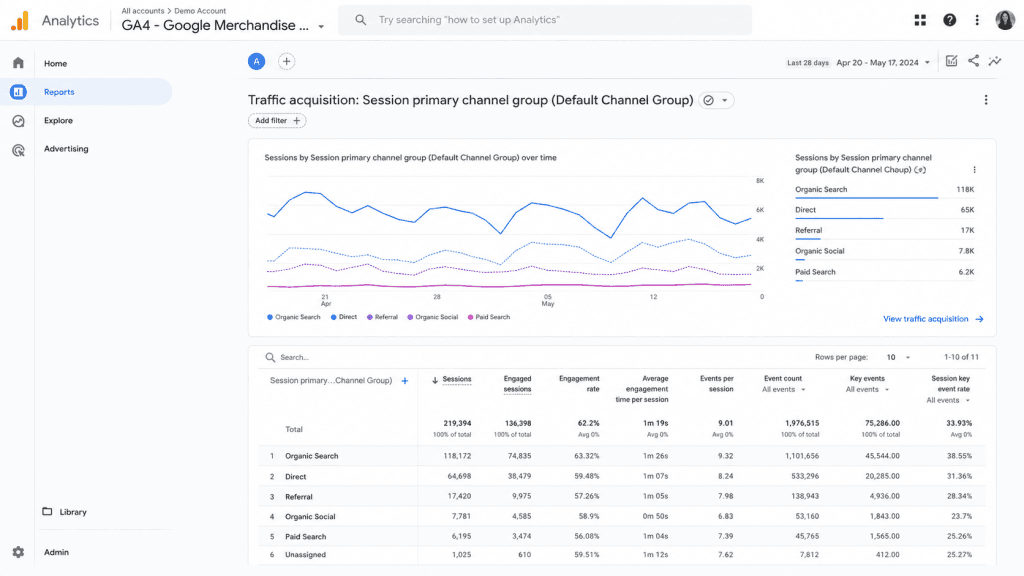Go to Home in the sidebar

56,63
